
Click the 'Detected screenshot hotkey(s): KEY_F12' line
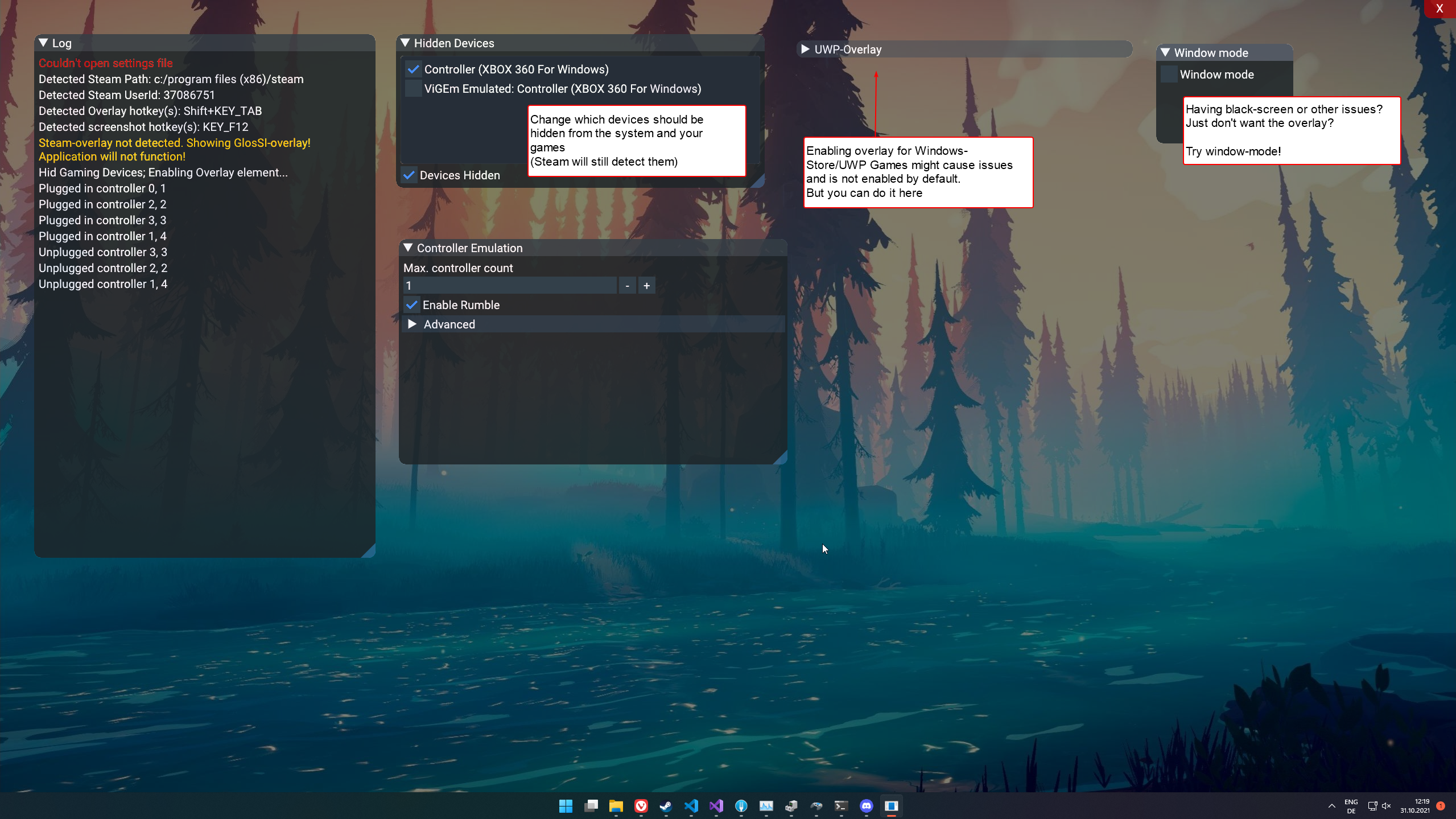[143, 127]
